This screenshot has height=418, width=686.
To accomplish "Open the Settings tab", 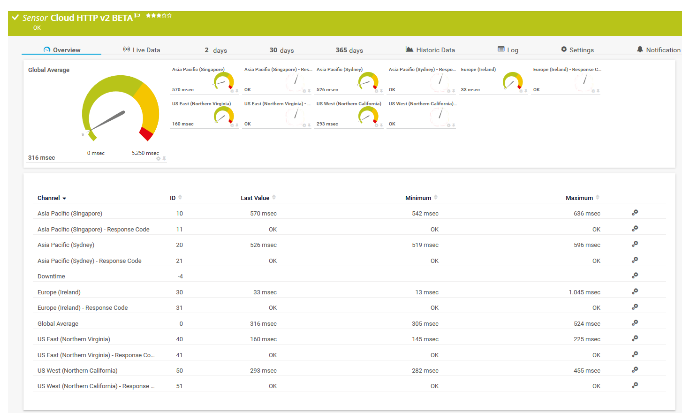I will 578,50.
